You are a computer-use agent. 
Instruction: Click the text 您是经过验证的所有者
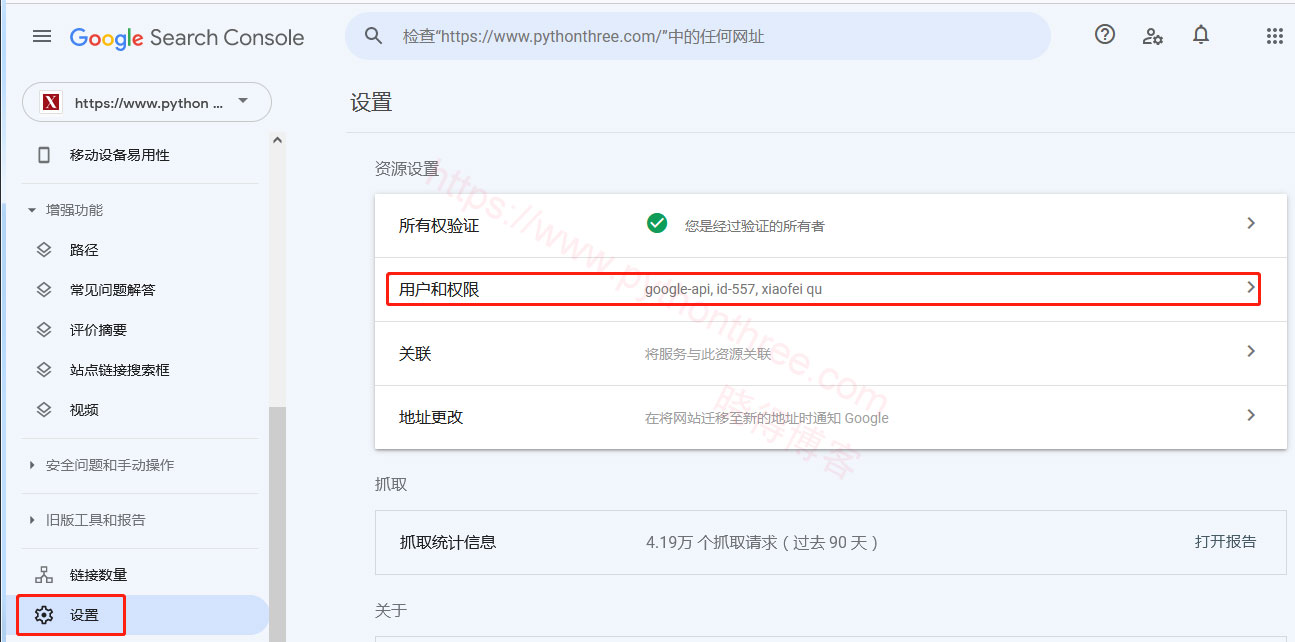point(755,226)
